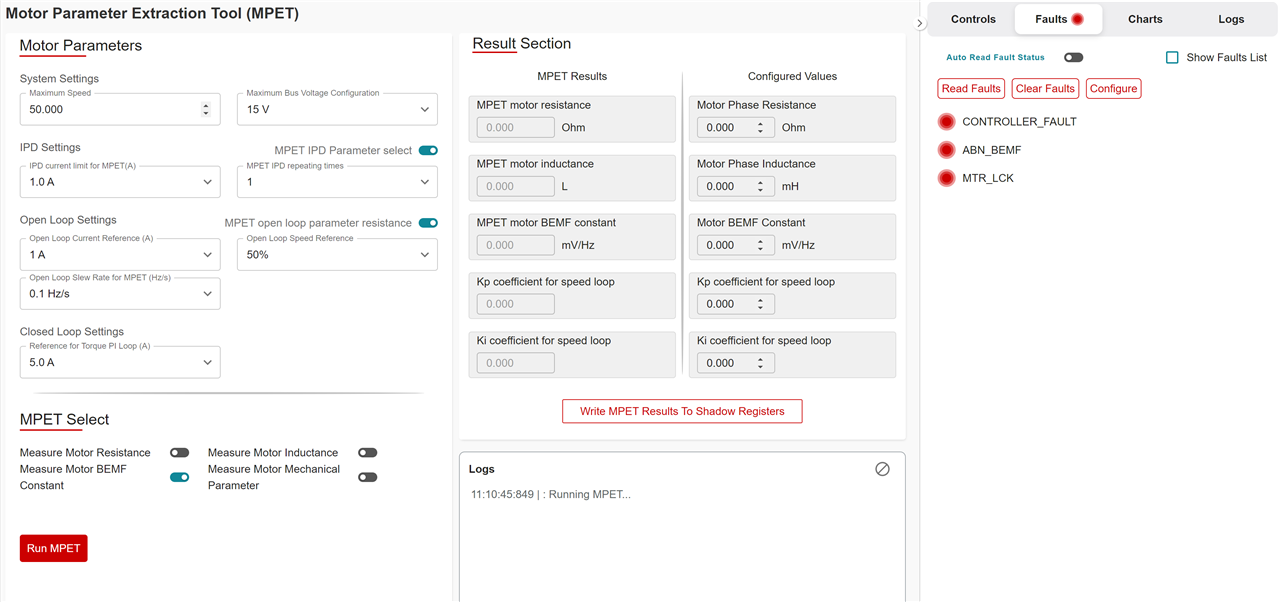Switch to the Charts tab

1145,19
